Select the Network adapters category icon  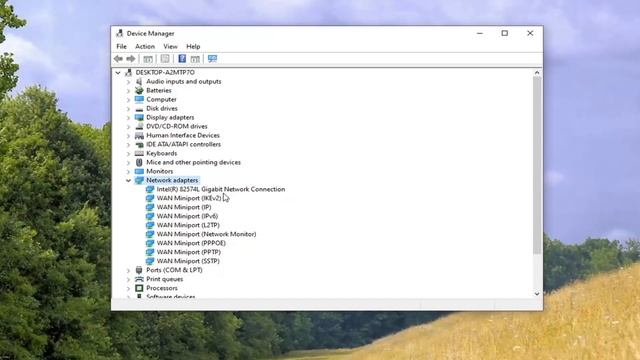pos(139,180)
